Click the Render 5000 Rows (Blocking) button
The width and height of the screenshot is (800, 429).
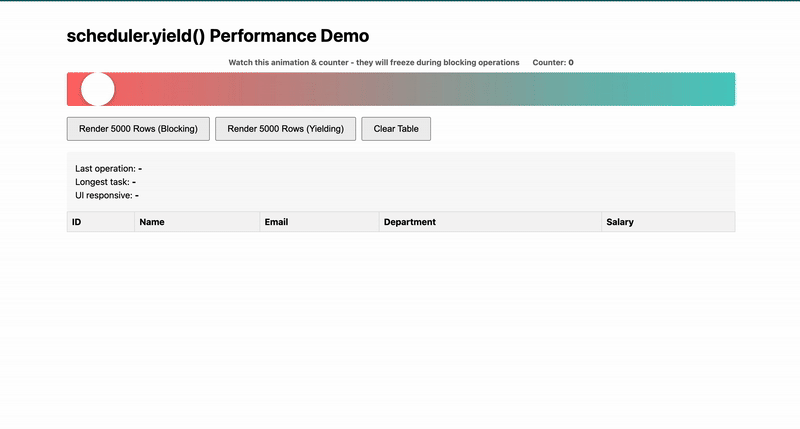tap(138, 129)
